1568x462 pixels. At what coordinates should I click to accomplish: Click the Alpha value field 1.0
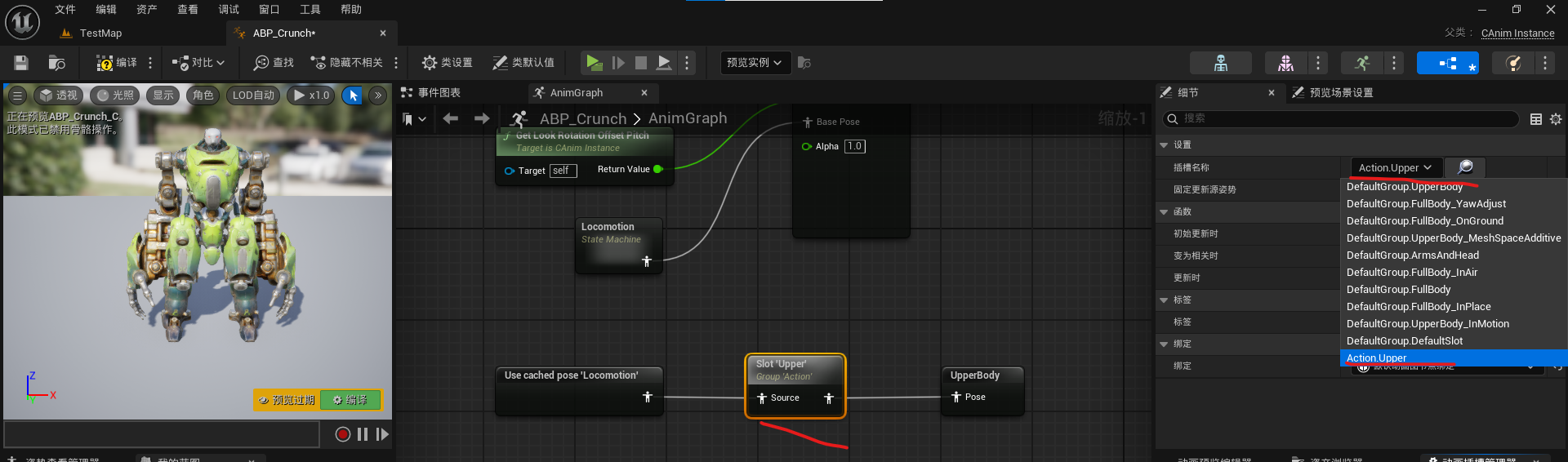(x=854, y=146)
